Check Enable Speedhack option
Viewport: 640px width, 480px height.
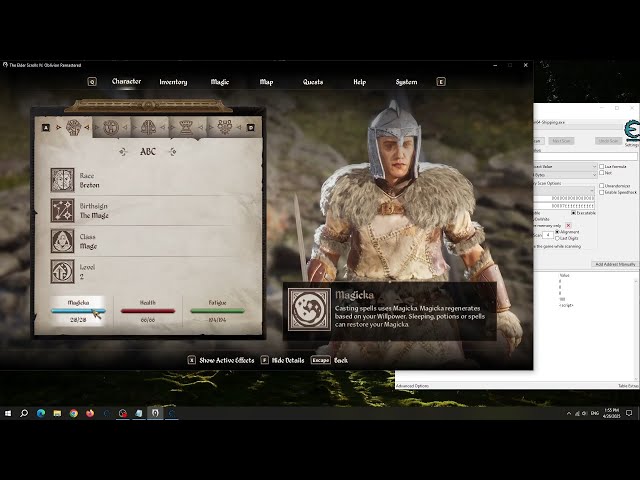click(x=602, y=192)
